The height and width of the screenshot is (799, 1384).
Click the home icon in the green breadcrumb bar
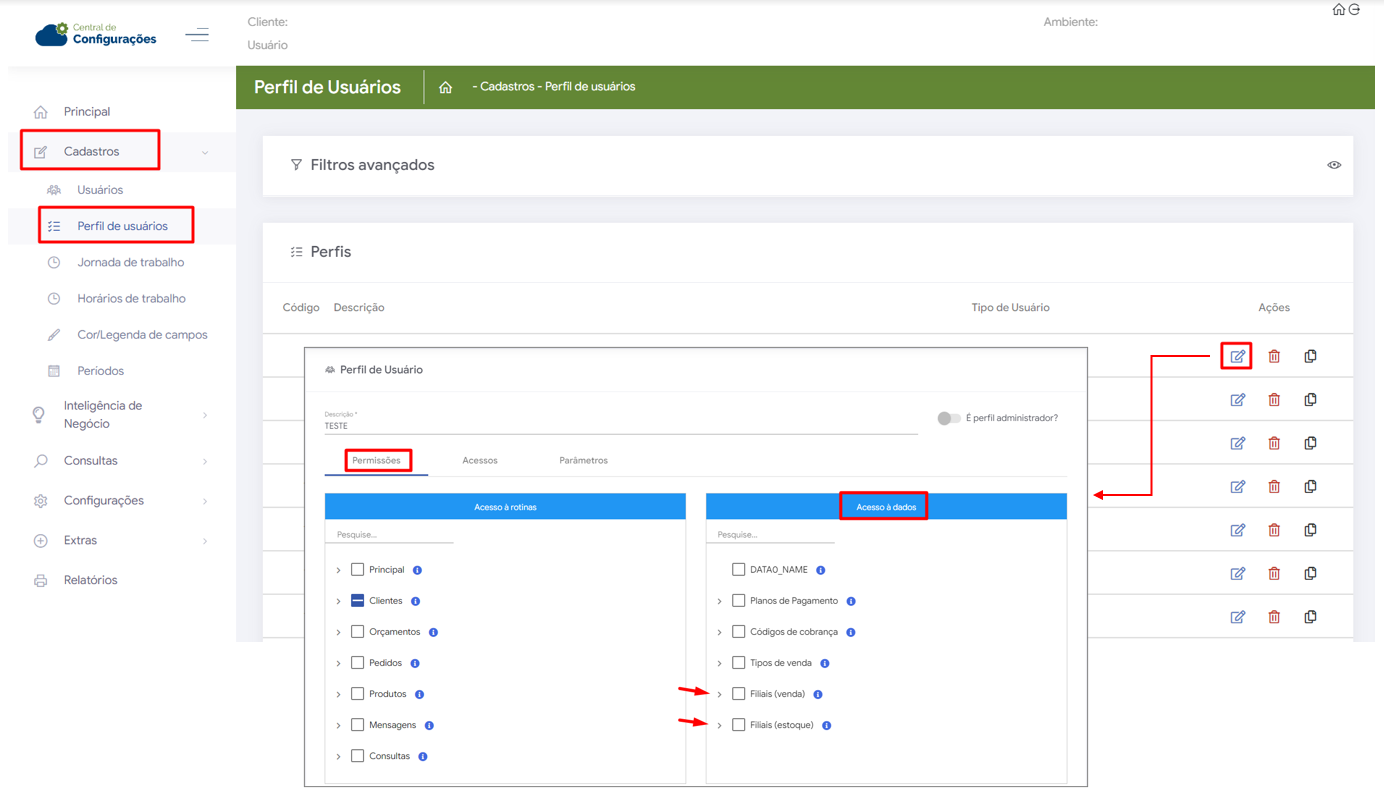point(446,87)
